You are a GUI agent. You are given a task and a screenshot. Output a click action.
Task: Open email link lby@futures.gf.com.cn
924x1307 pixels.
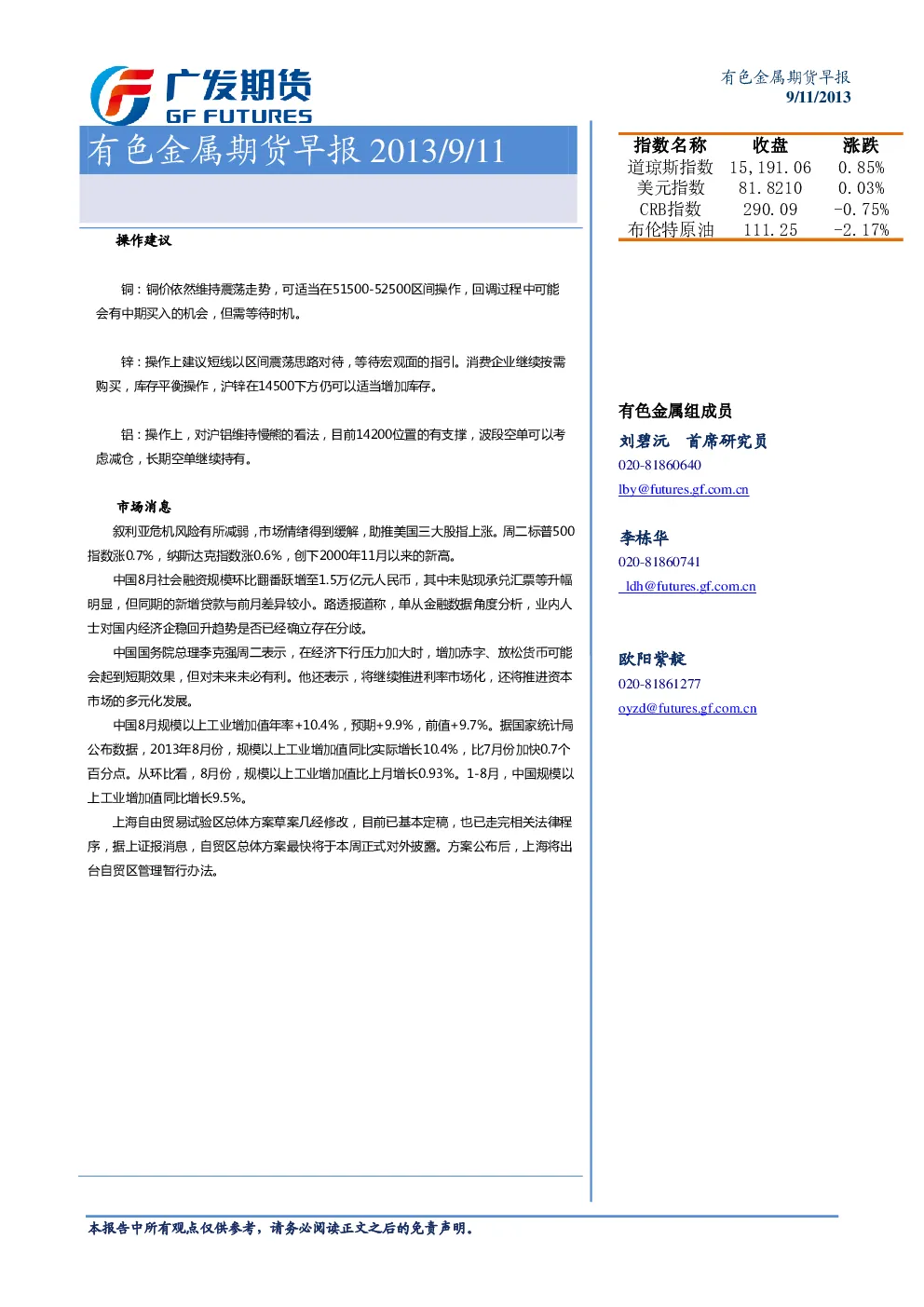click(684, 489)
